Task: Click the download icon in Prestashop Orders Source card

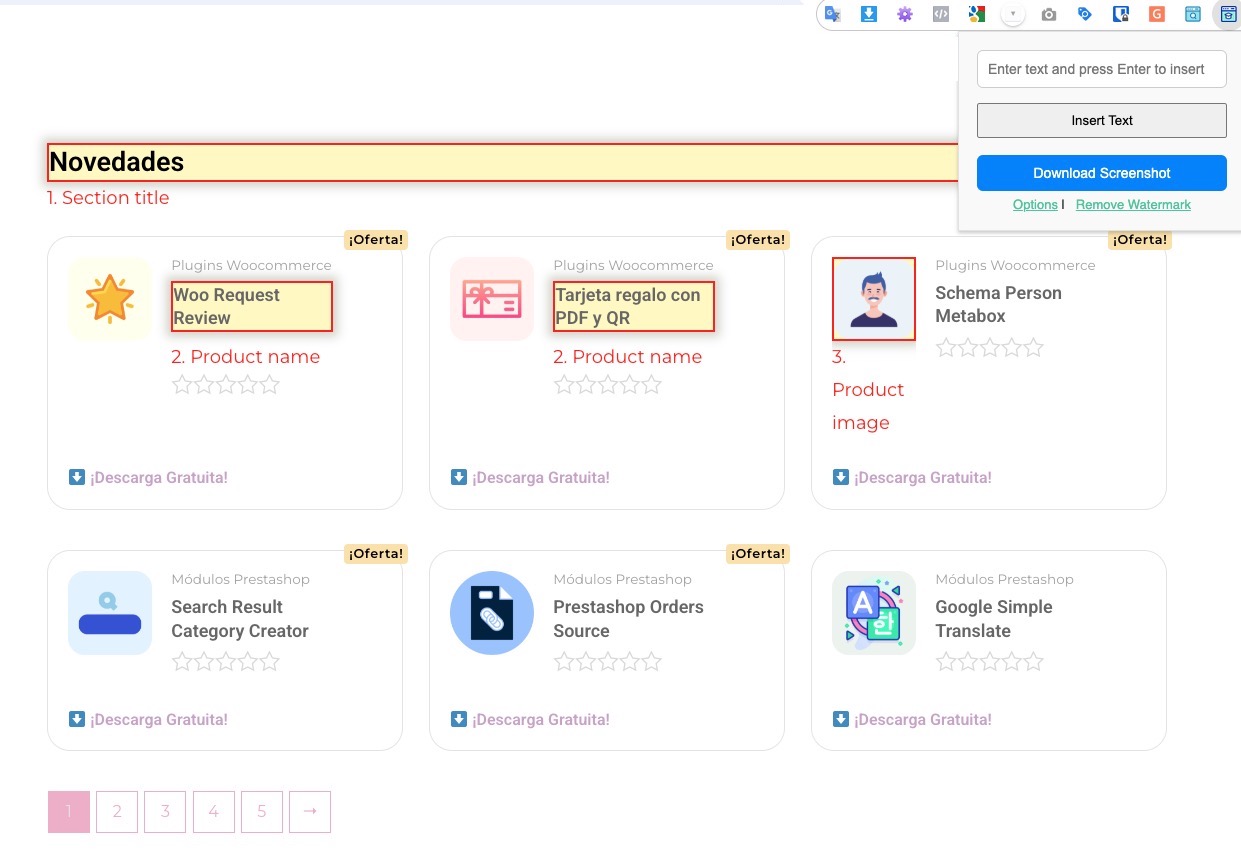Action: pyautogui.click(x=459, y=719)
